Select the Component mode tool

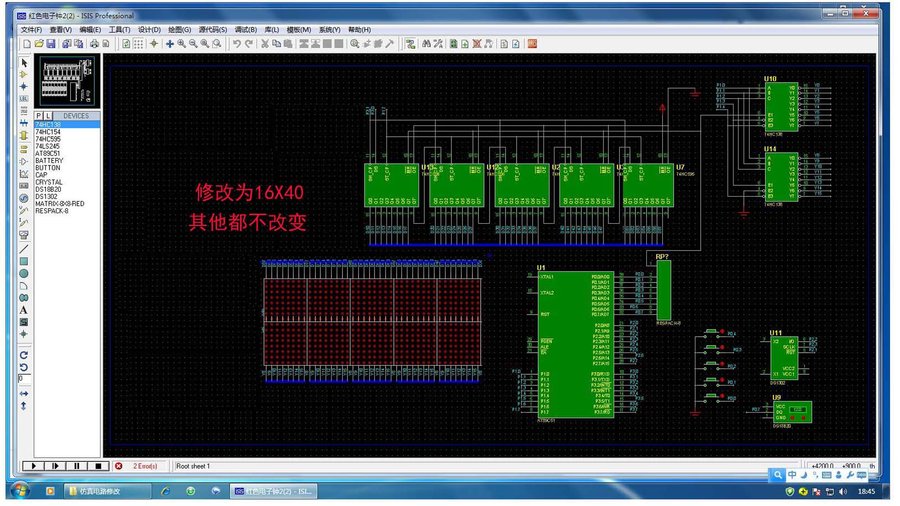point(24,75)
